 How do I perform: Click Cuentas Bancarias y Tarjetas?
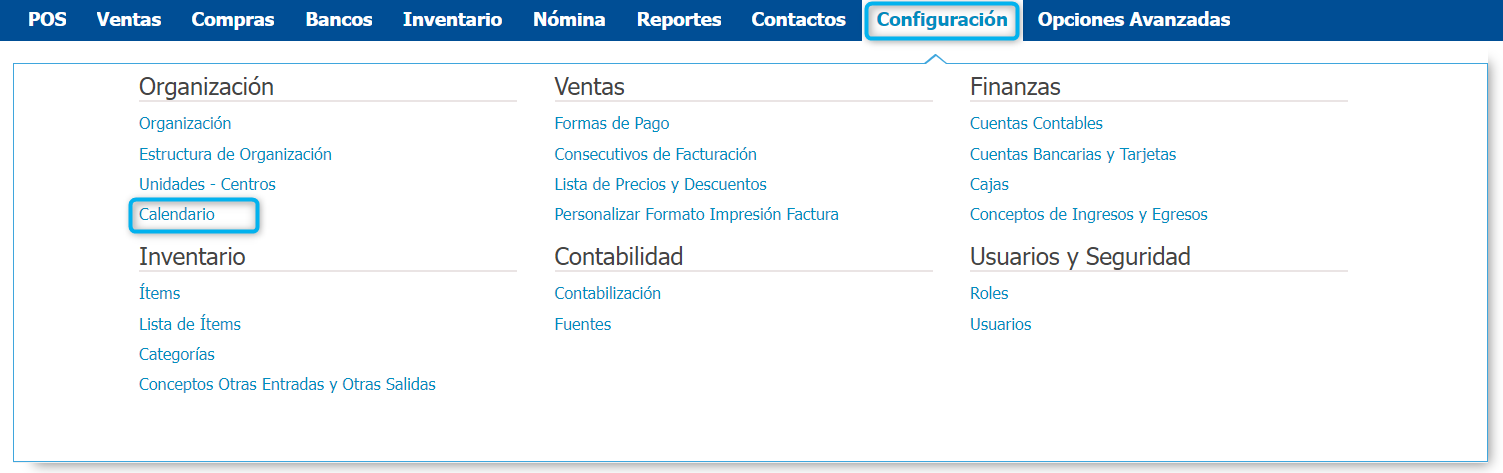tap(1073, 154)
